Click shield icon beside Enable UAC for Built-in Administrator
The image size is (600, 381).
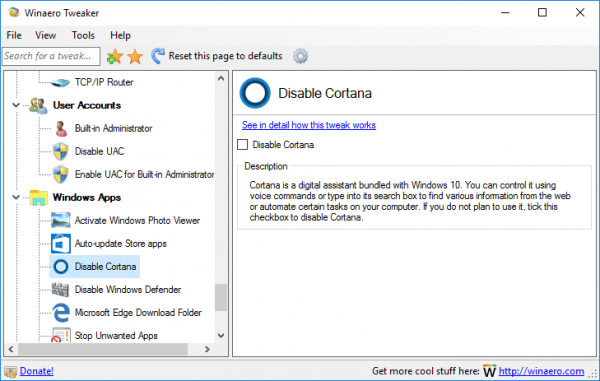(60, 174)
